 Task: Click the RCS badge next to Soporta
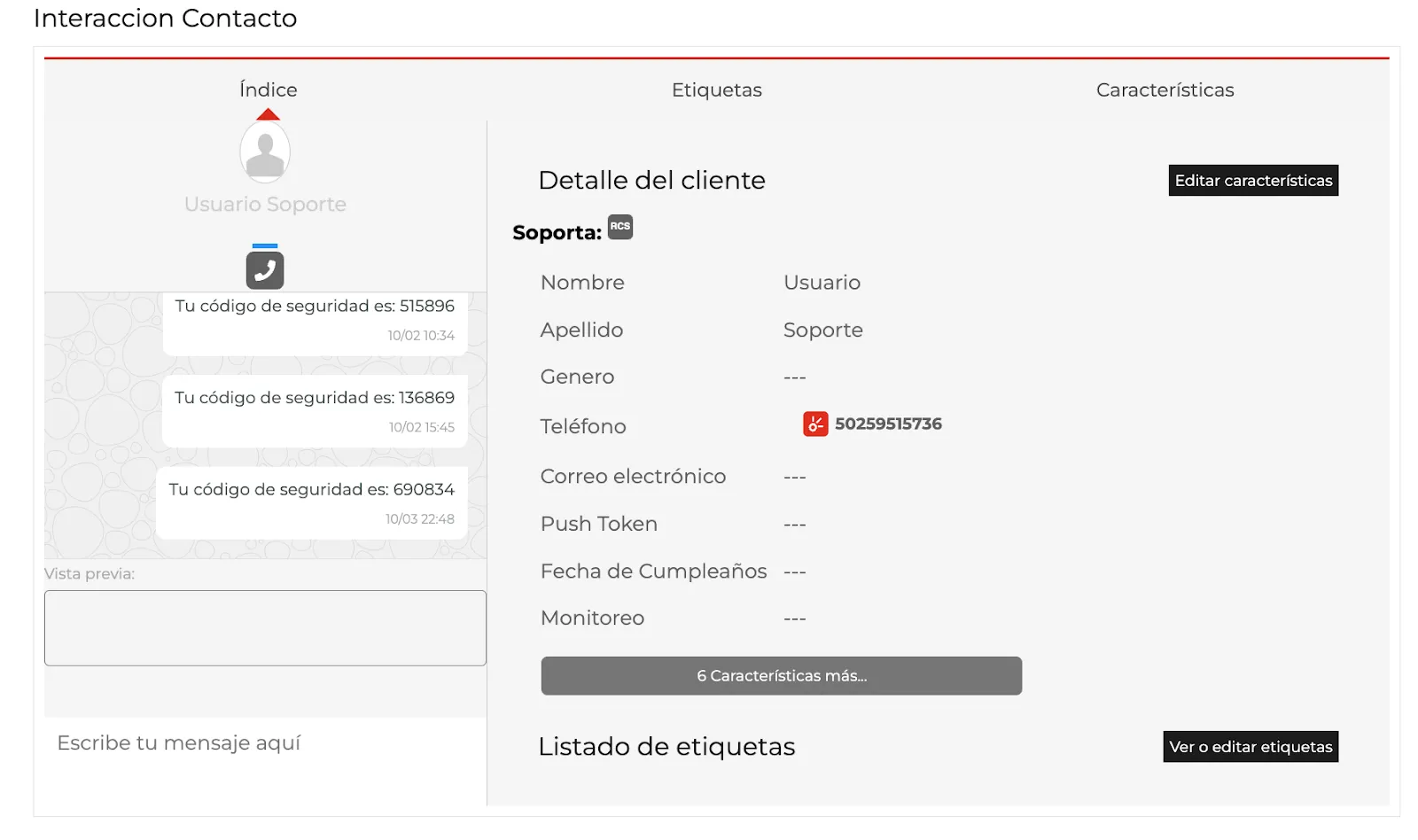pyautogui.click(x=620, y=228)
